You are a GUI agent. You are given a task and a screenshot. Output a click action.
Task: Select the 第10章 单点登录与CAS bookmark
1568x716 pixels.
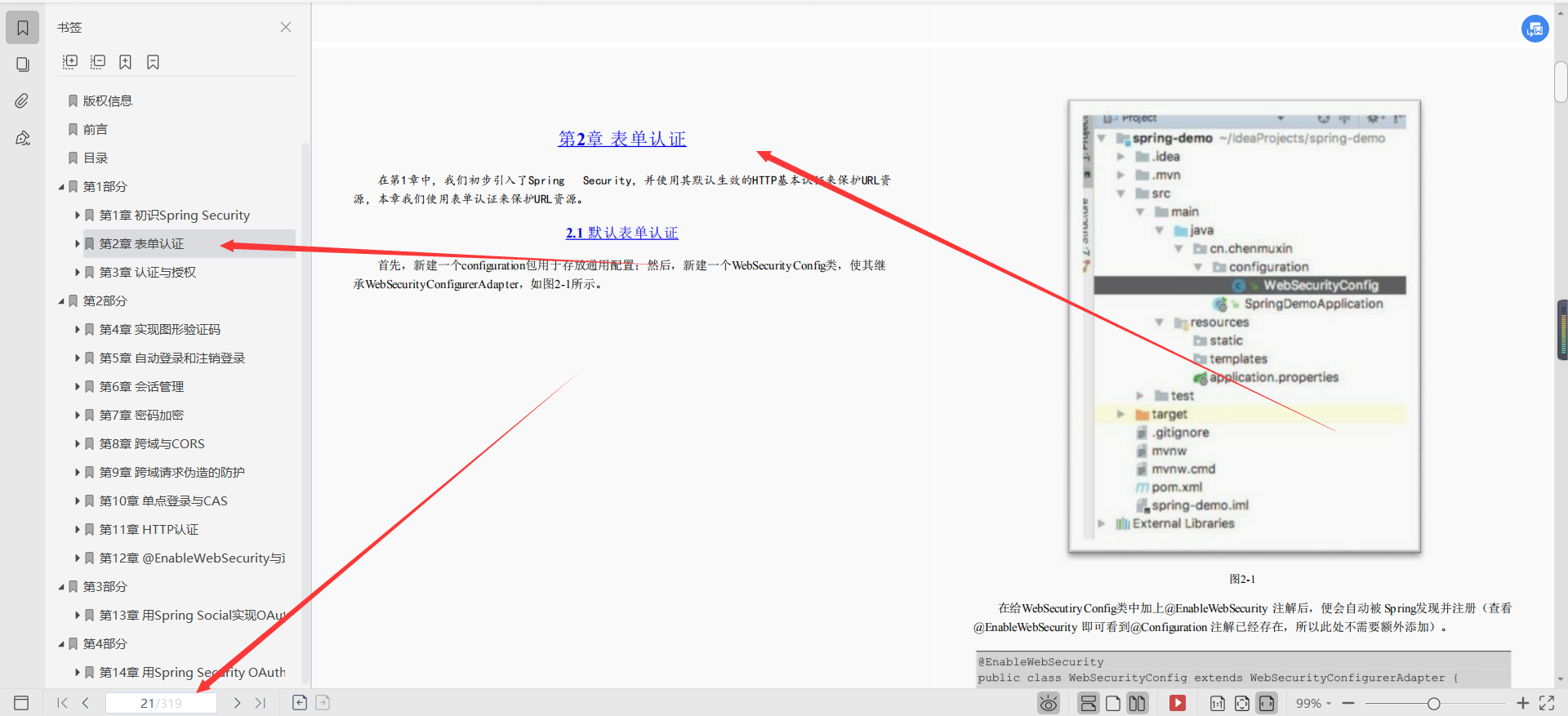pyautogui.click(x=163, y=501)
